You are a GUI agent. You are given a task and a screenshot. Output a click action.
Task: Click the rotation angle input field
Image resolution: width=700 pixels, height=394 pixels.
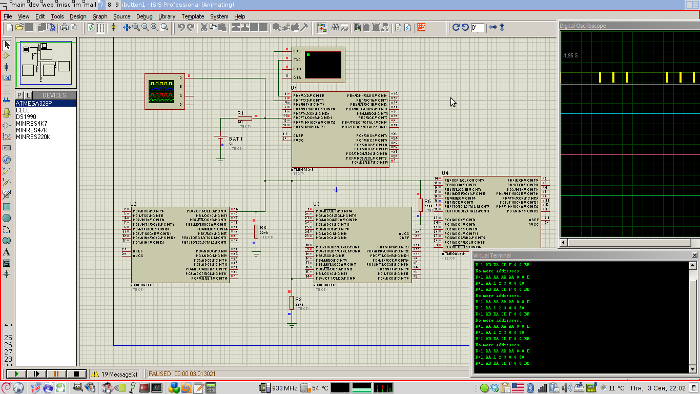[x=478, y=28]
